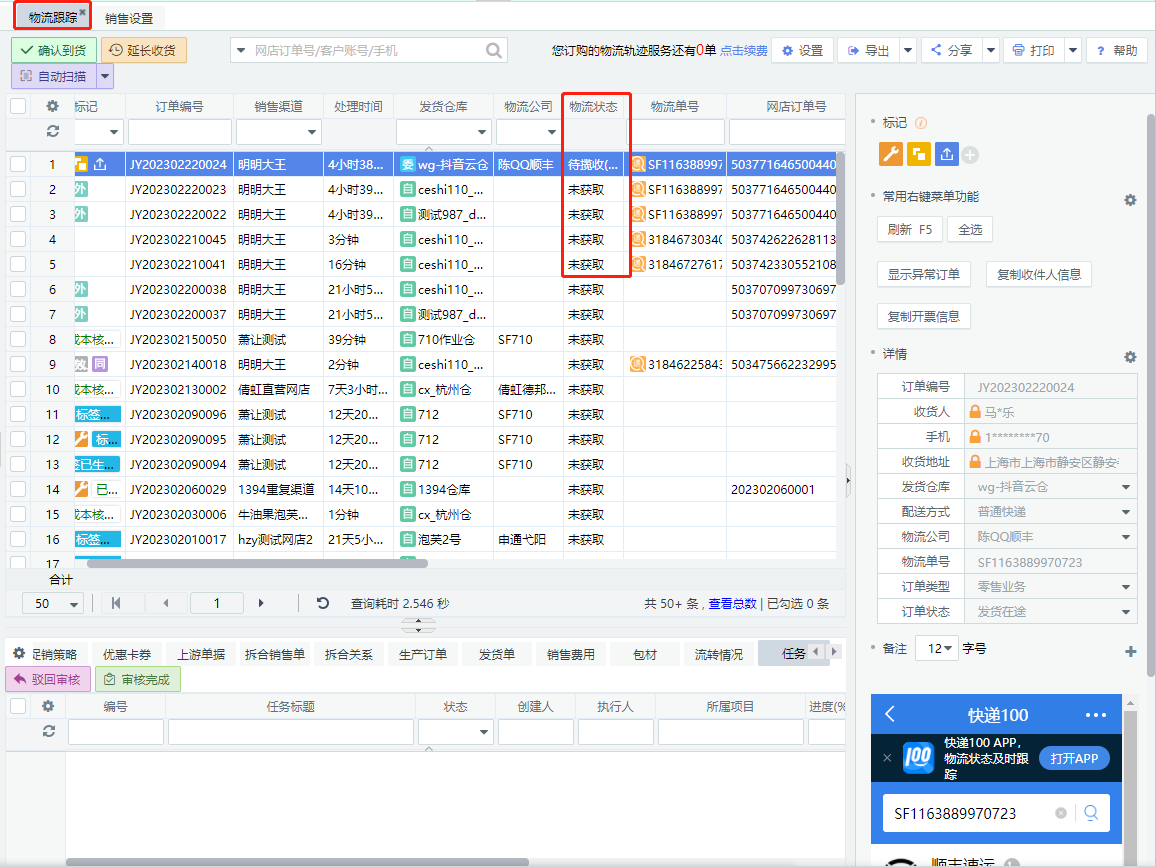
Task: Tick the checkbox for row 6 order JY202302200038
Action: 18,290
